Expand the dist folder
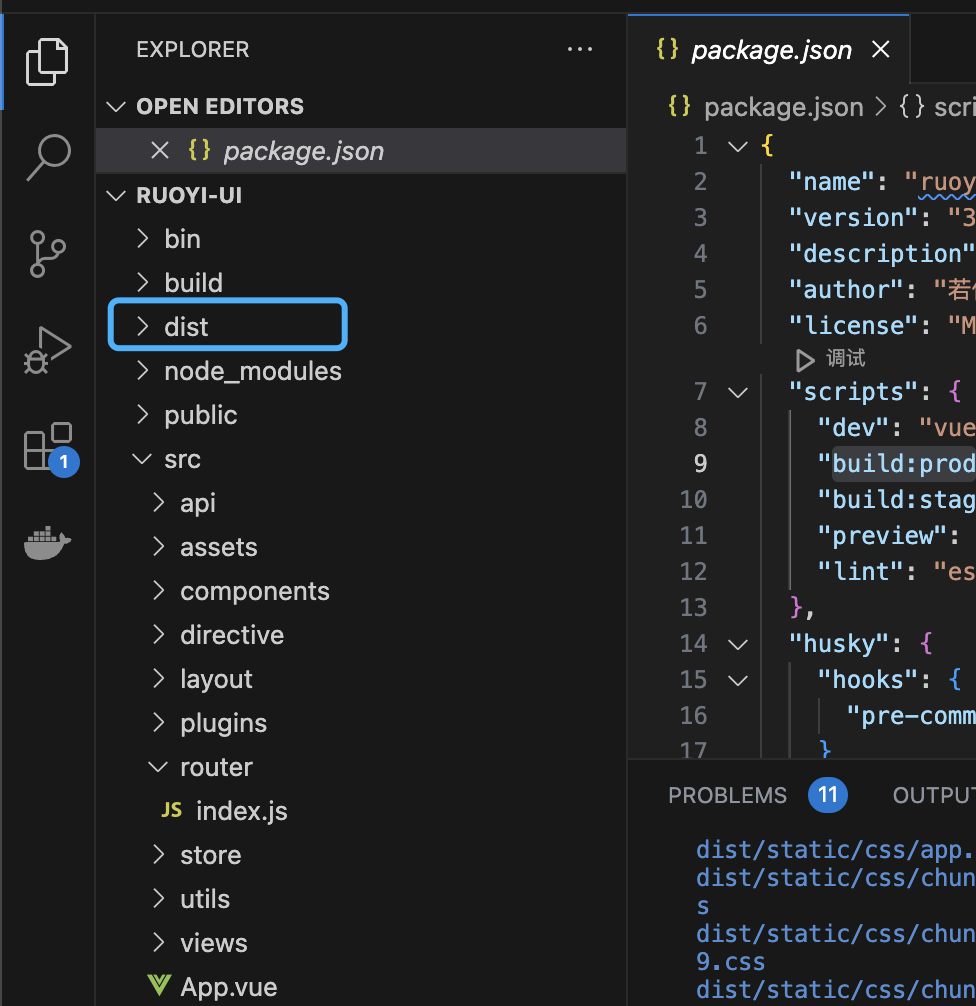The height and width of the screenshot is (1006, 976). click(x=186, y=327)
